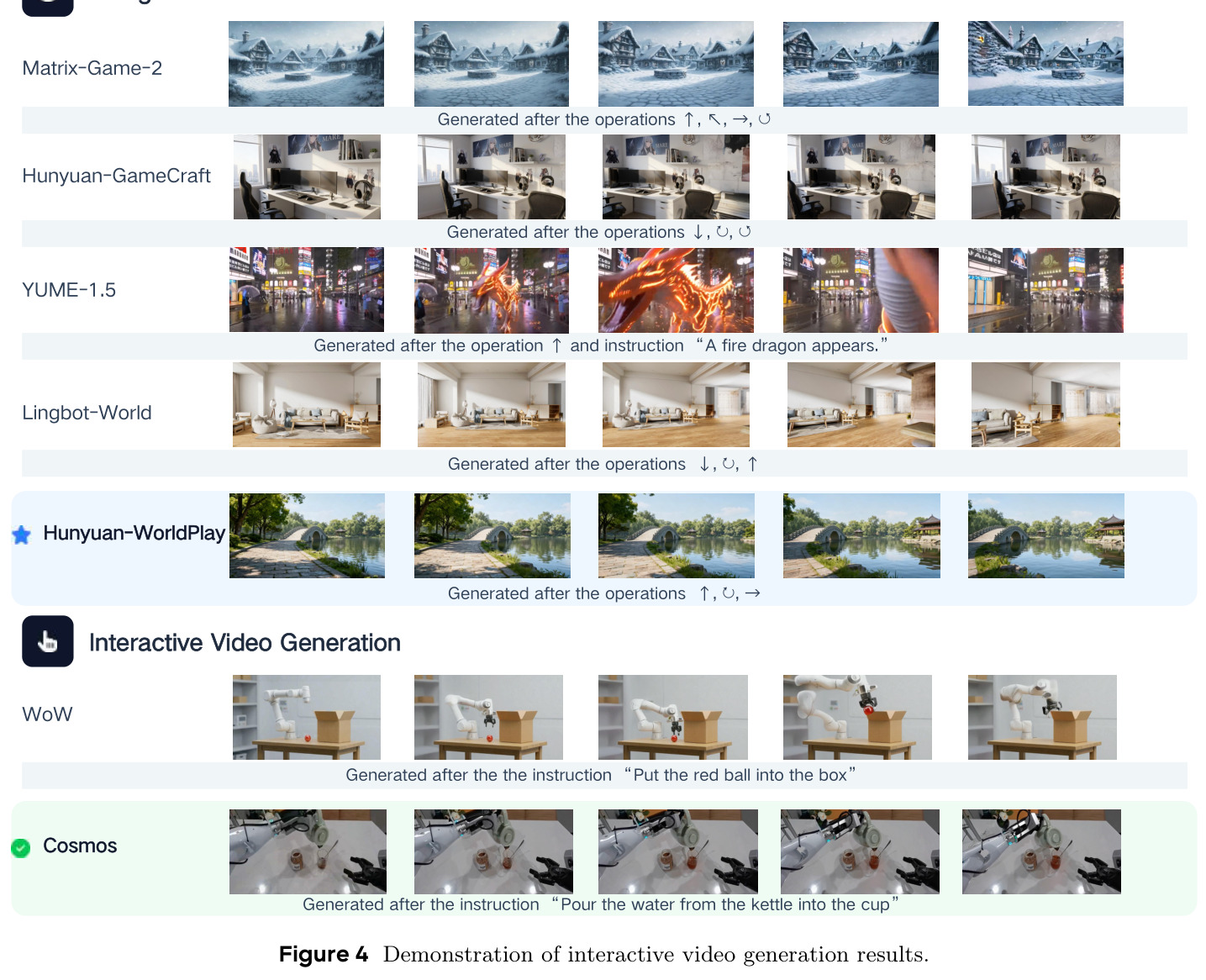Select the Hunyuan-WorldPlay row label
The height and width of the screenshot is (980, 1206).
point(134,533)
